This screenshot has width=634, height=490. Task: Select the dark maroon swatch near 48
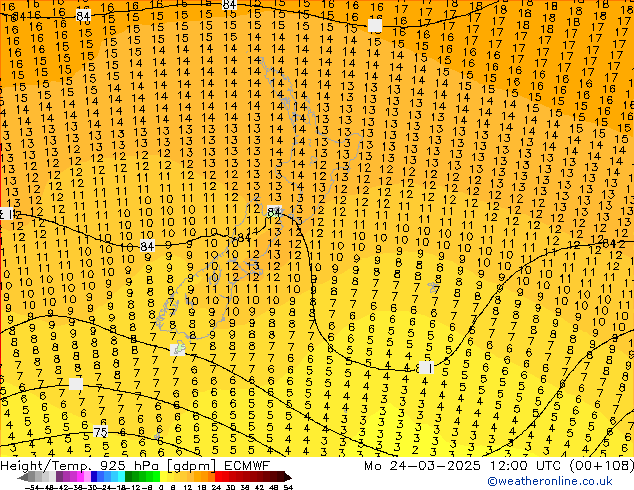tap(281, 477)
